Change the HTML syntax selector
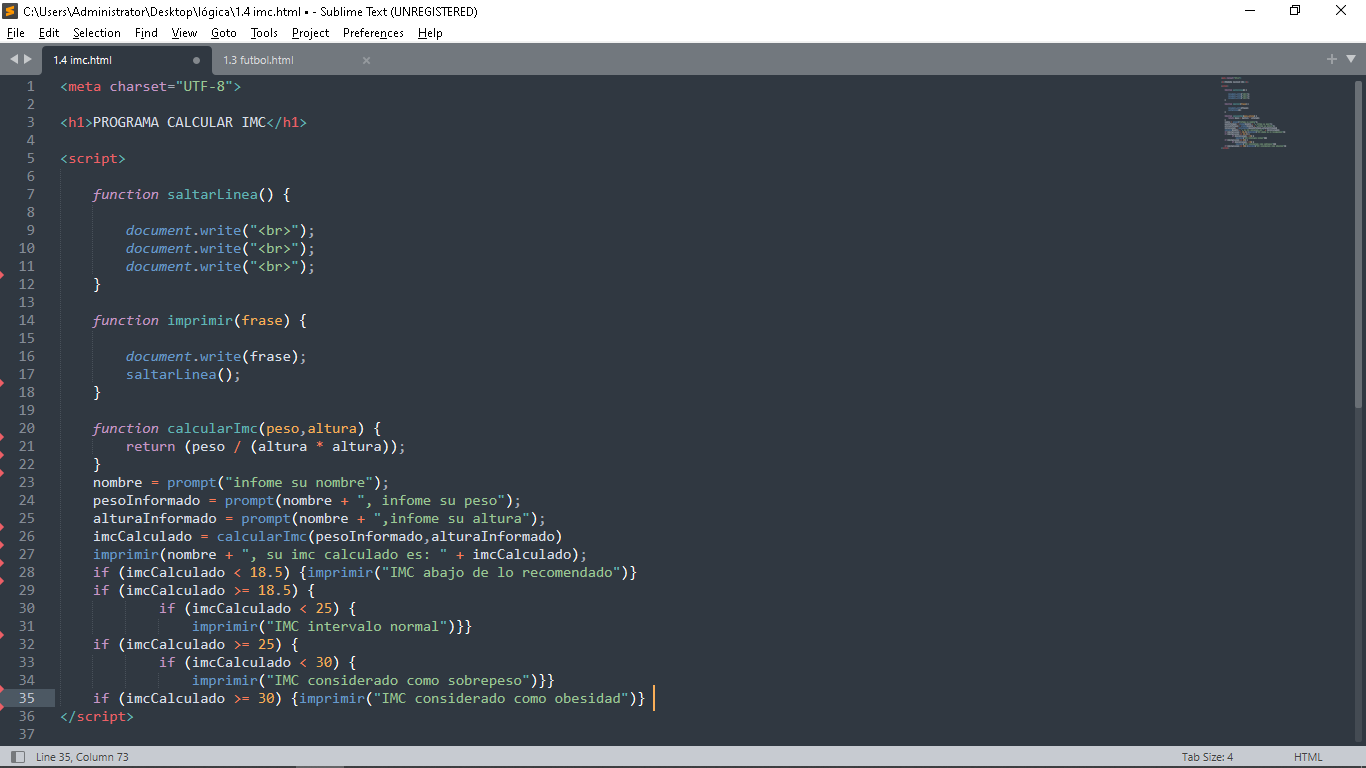Screen dimensions: 1366x768 [1308, 757]
